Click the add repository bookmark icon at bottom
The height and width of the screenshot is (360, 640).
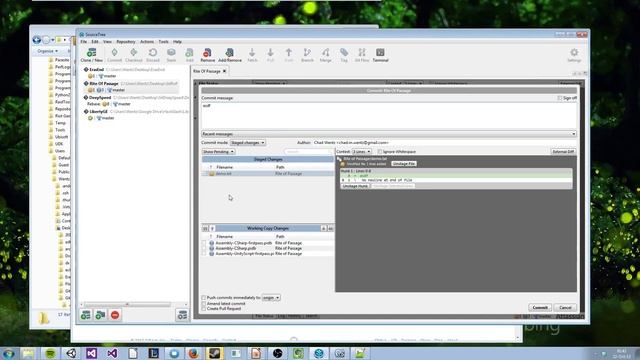coord(86,315)
